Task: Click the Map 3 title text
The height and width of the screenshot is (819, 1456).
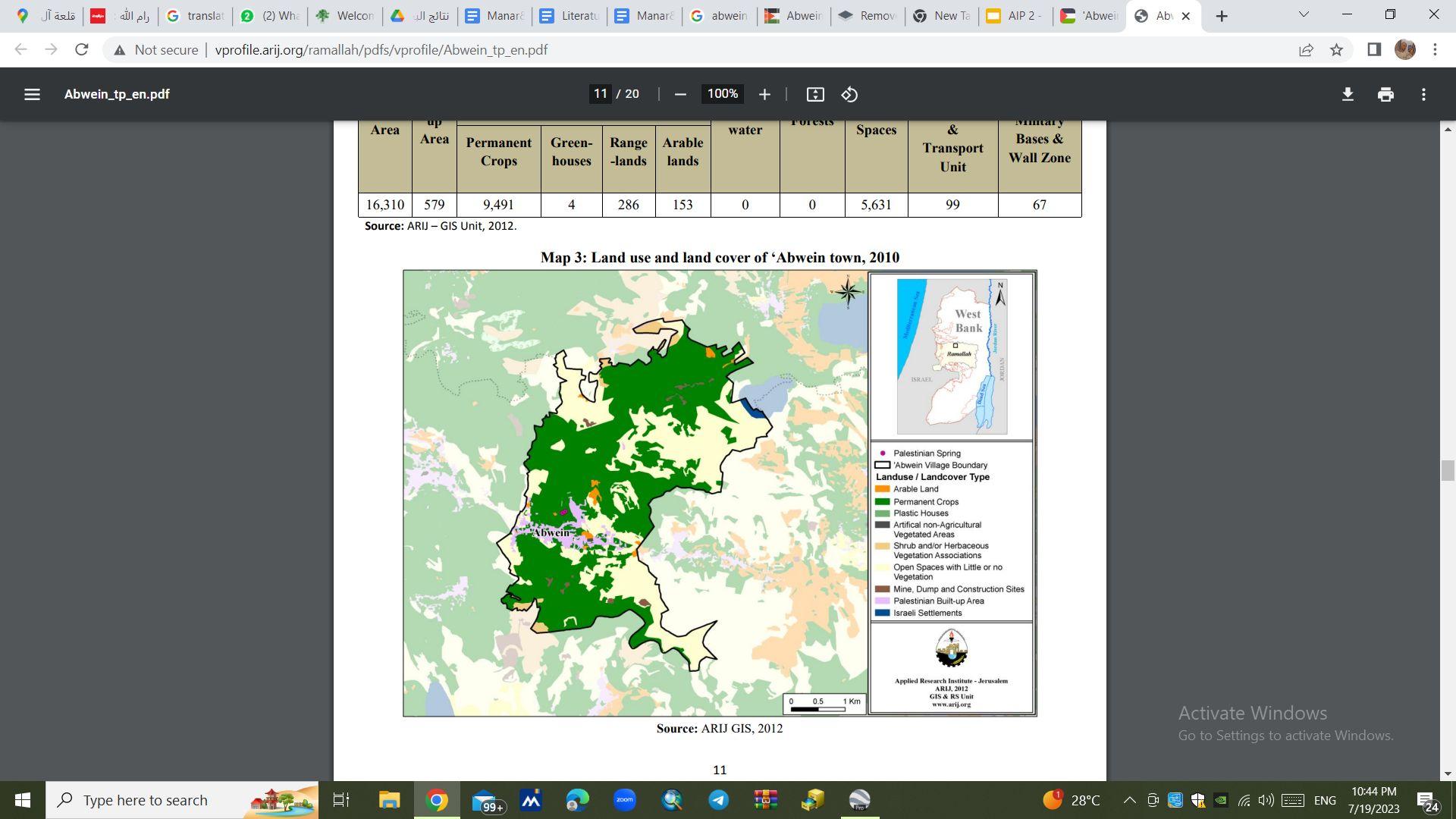Action: 720,258
